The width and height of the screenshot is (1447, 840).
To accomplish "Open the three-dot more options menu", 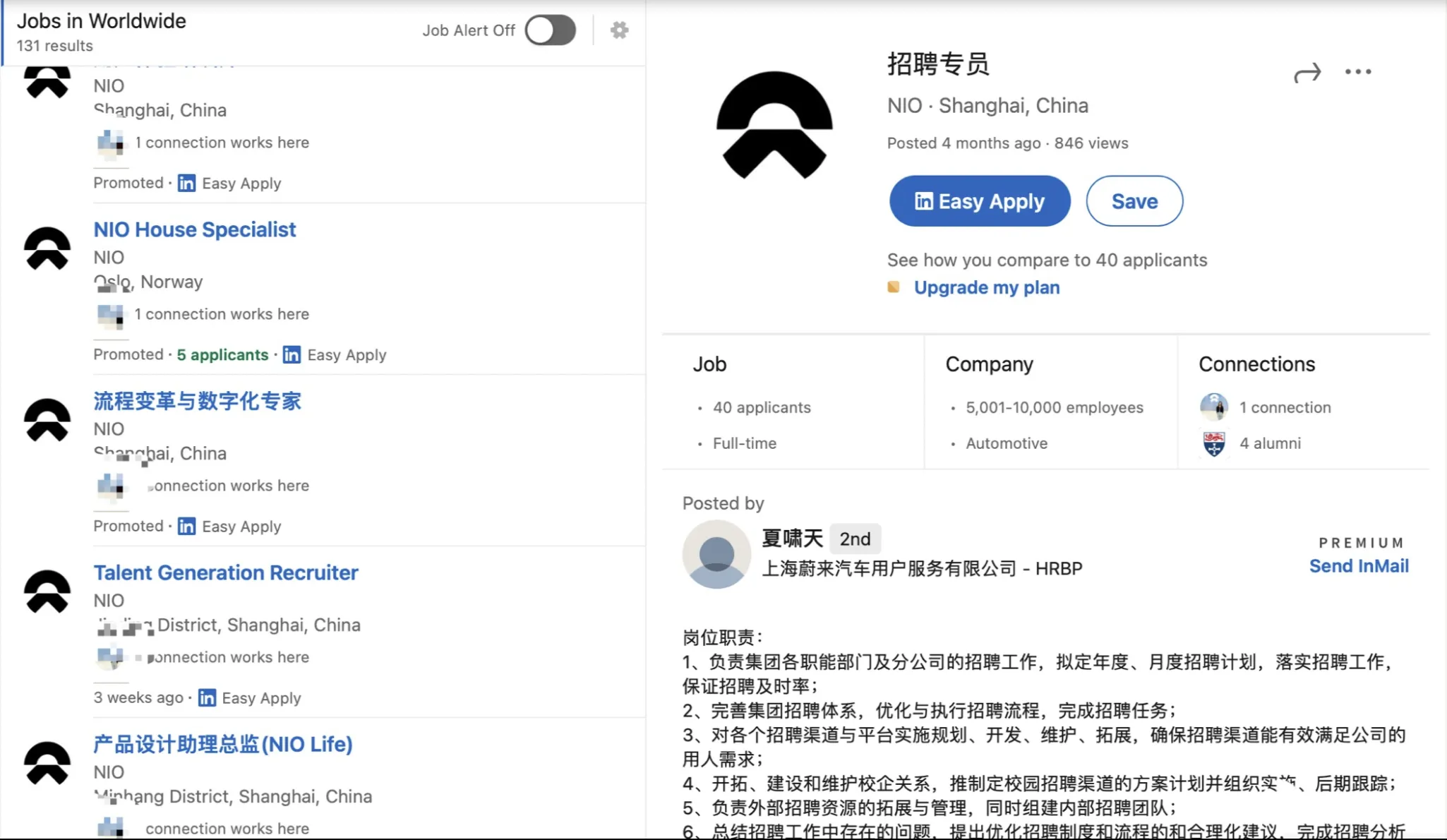I will pyautogui.click(x=1357, y=72).
